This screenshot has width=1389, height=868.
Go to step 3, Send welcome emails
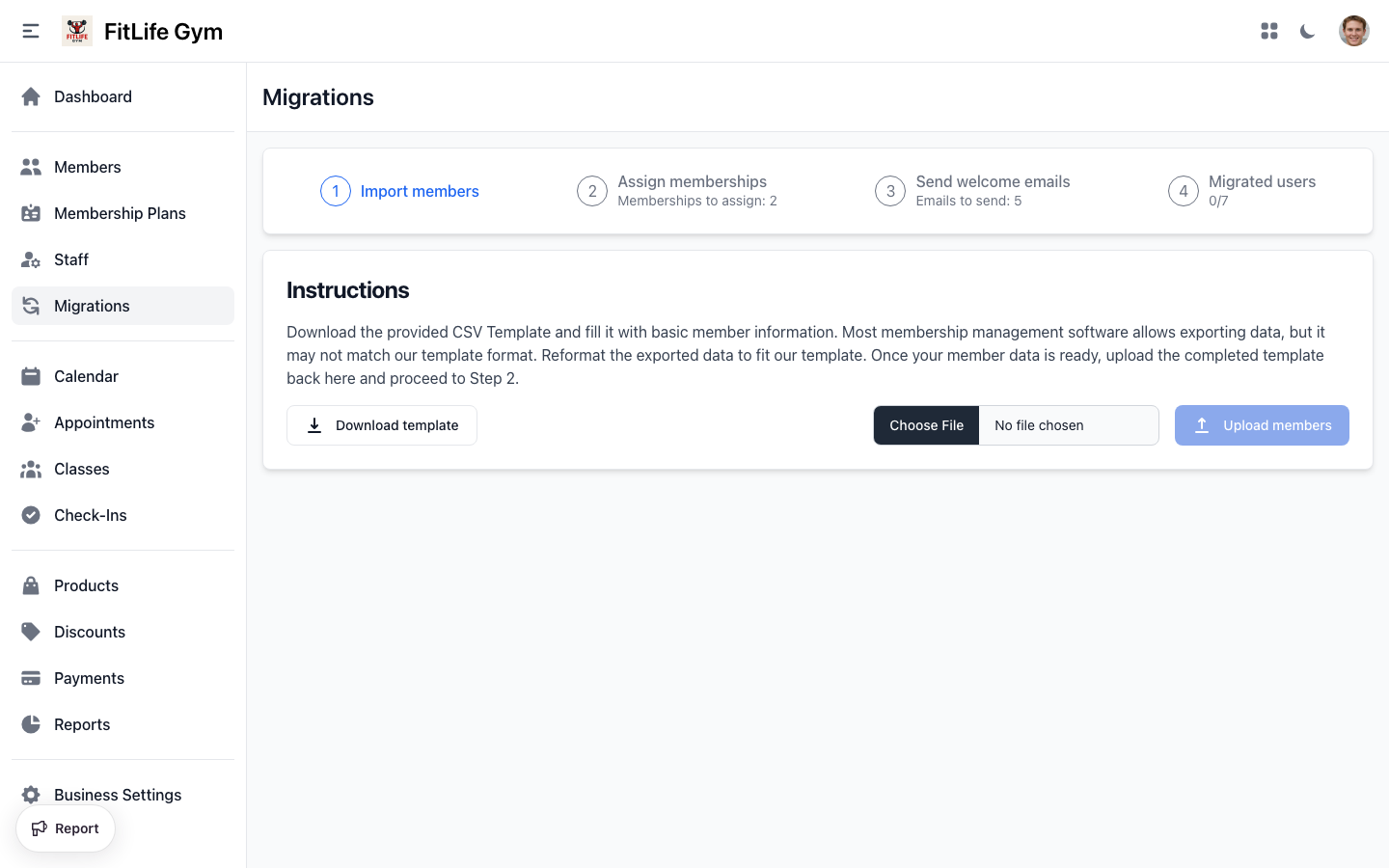coord(978,190)
